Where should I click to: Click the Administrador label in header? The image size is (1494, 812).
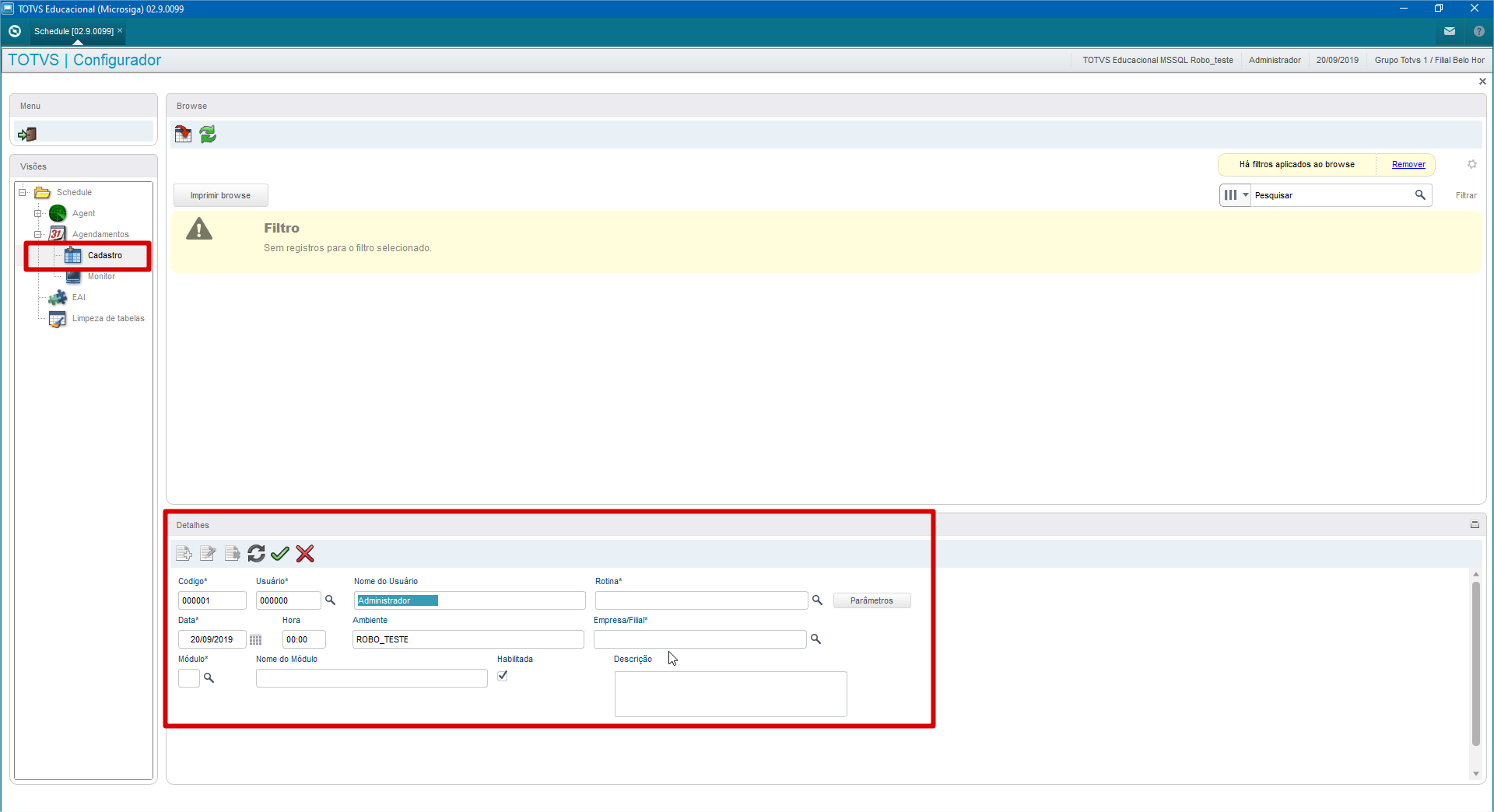[1275, 60]
